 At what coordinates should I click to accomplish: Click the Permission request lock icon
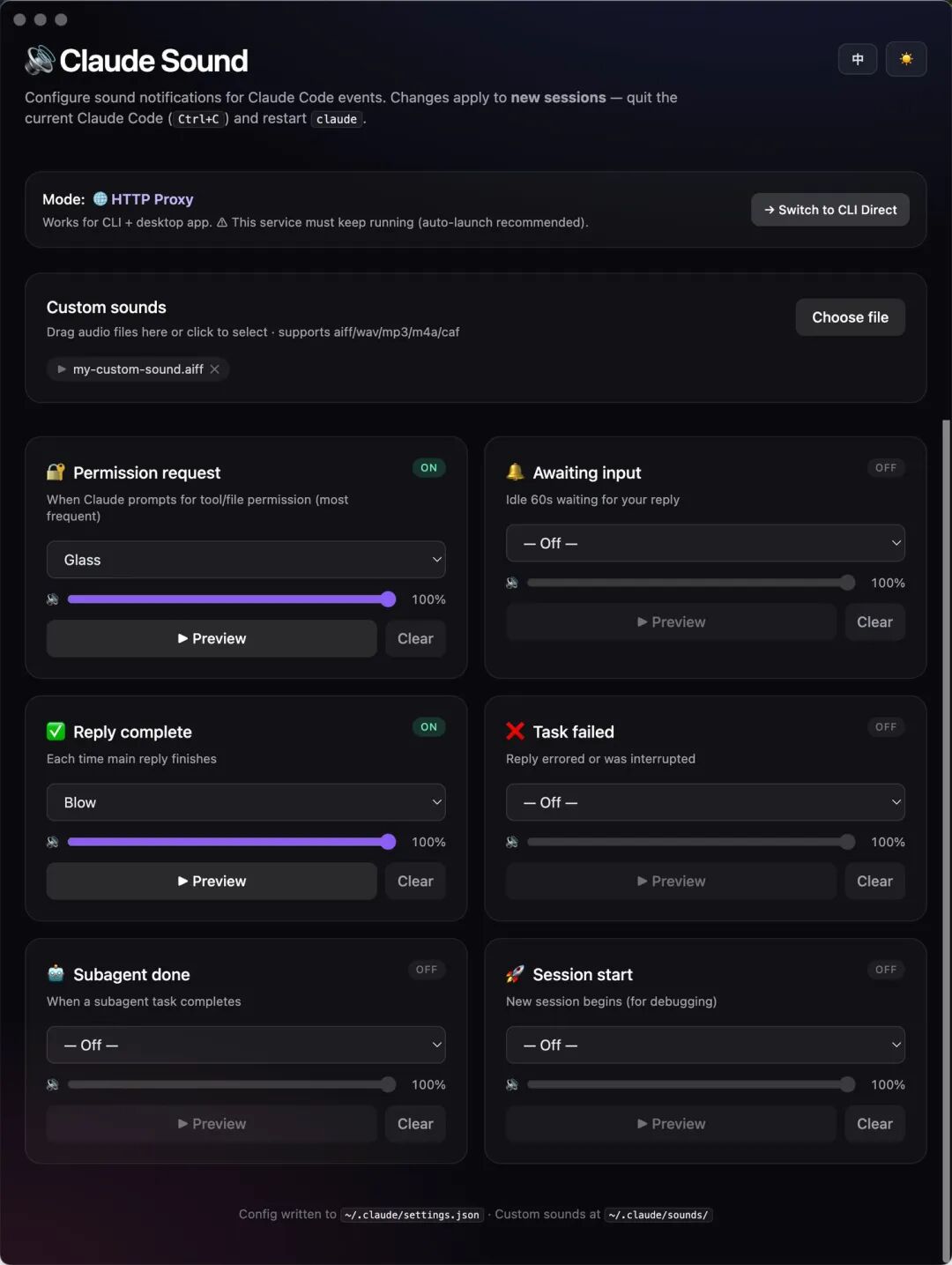coord(56,472)
